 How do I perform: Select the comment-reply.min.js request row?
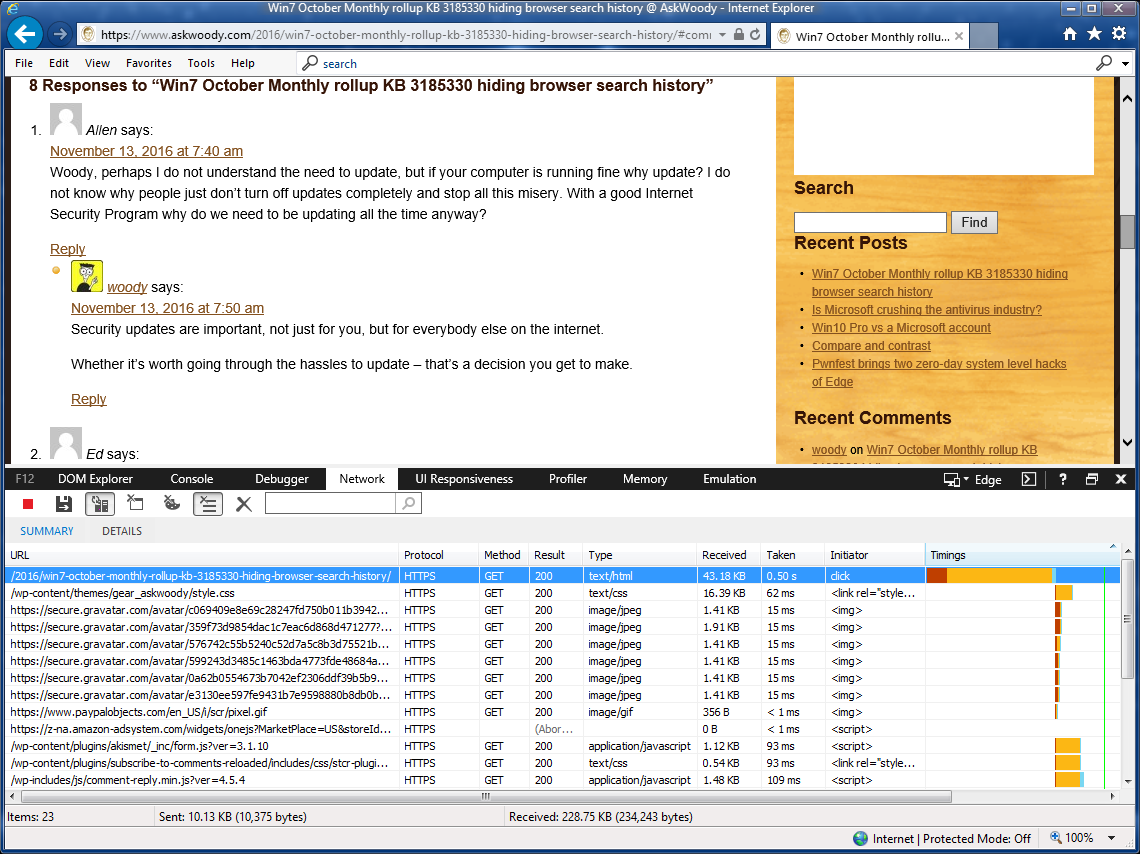coord(561,780)
